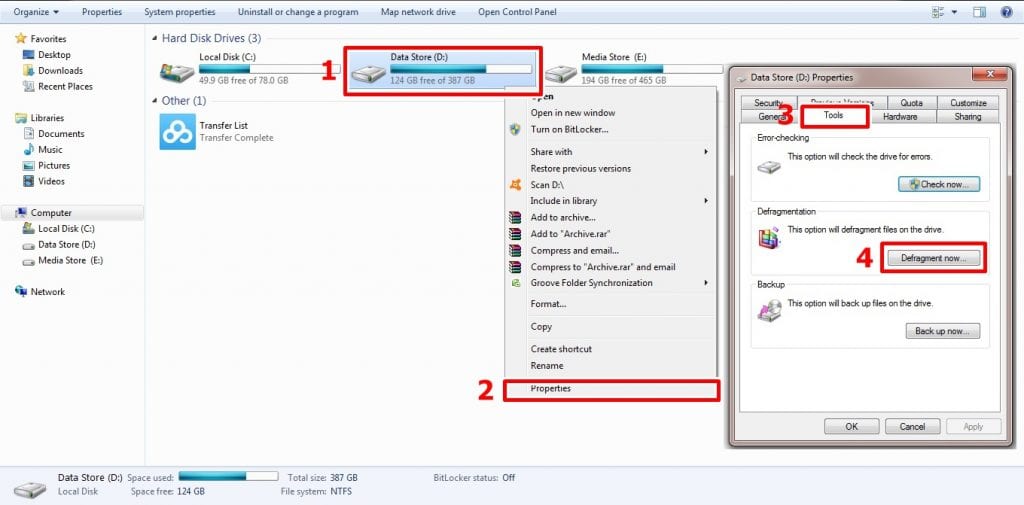1024x505 pixels.
Task: Open the Organize dropdown menu
Action: point(36,12)
